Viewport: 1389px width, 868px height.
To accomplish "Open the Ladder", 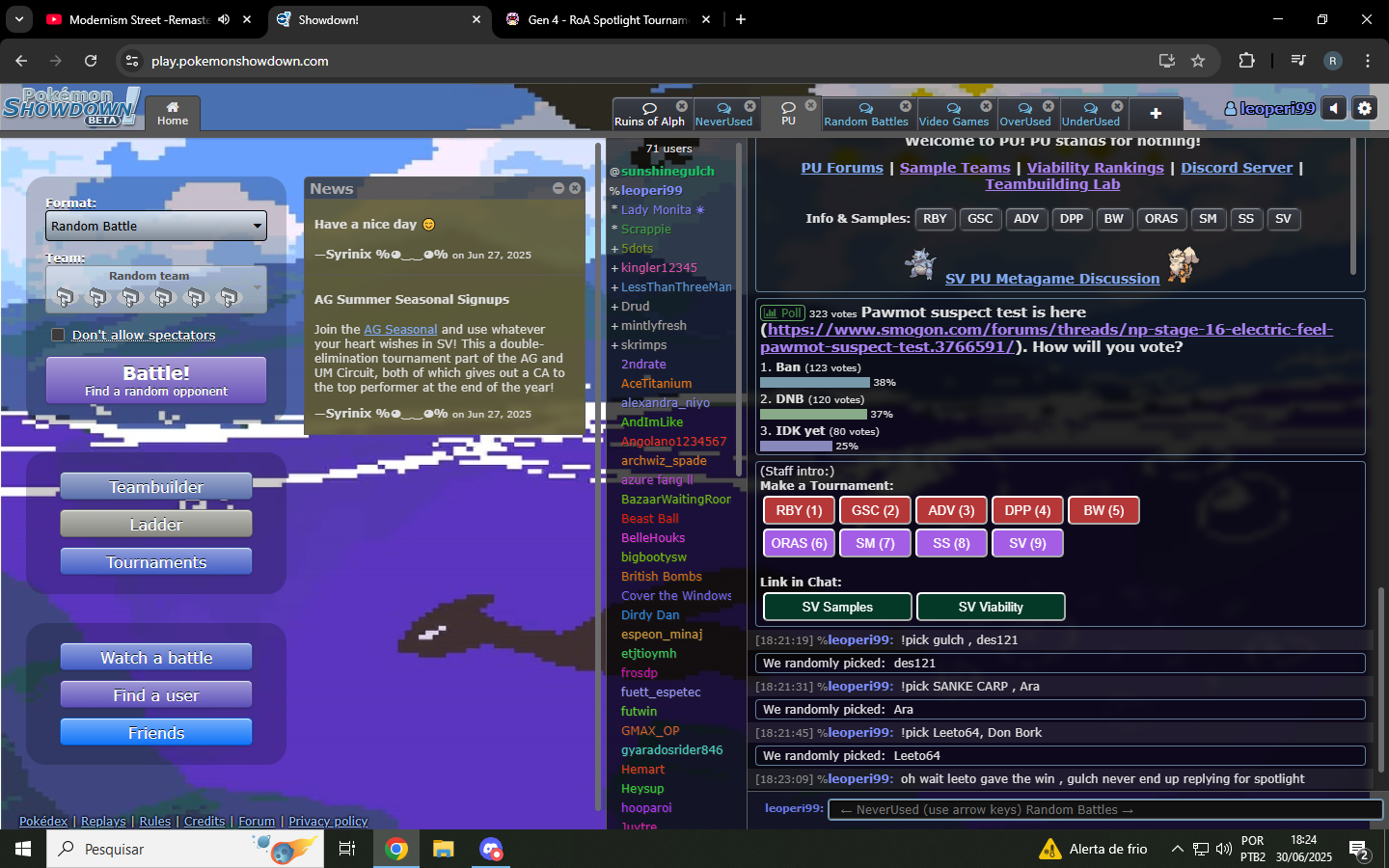I will coord(156,524).
